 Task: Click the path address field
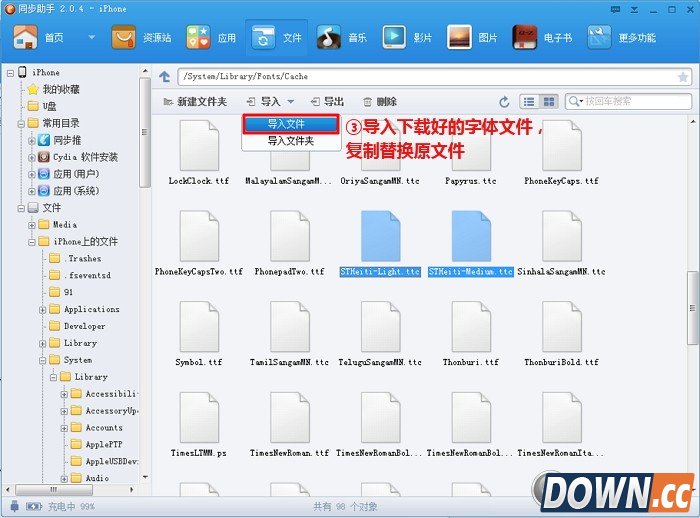tap(434, 77)
